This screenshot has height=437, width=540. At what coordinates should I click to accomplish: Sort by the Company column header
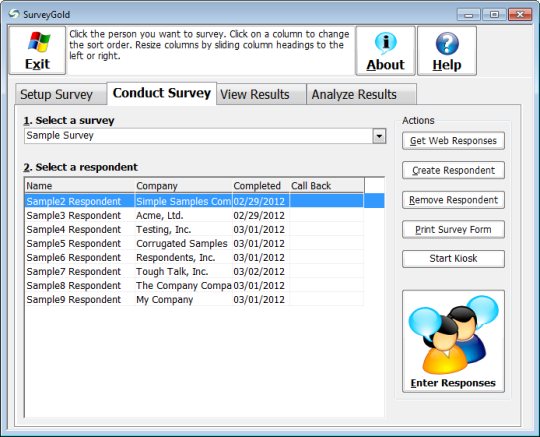183,186
